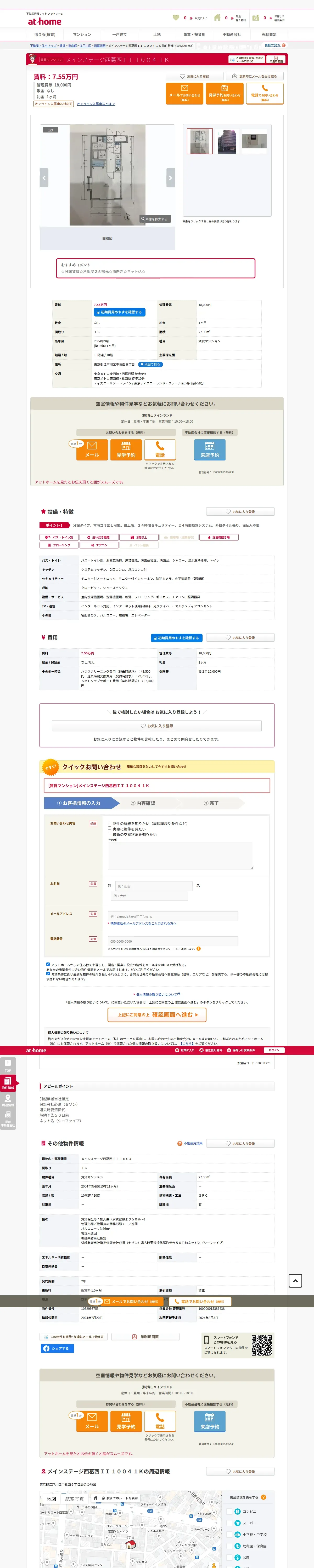Click ログイン on red sticky bar

point(274,1050)
